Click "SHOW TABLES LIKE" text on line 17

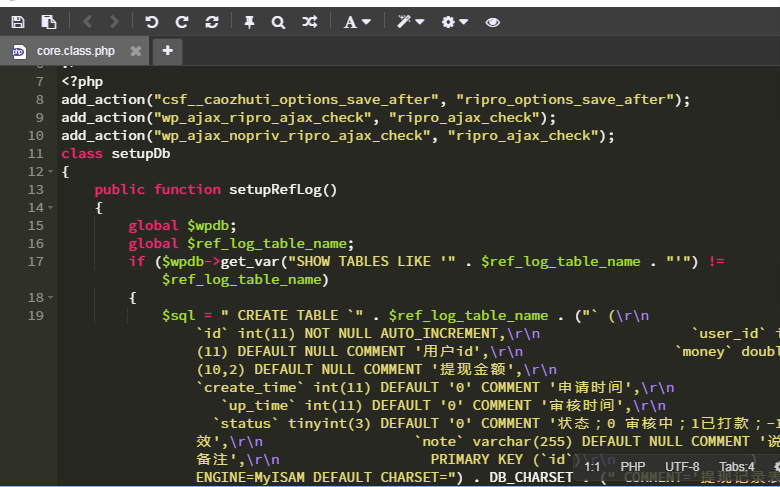pyautogui.click(x=363, y=261)
